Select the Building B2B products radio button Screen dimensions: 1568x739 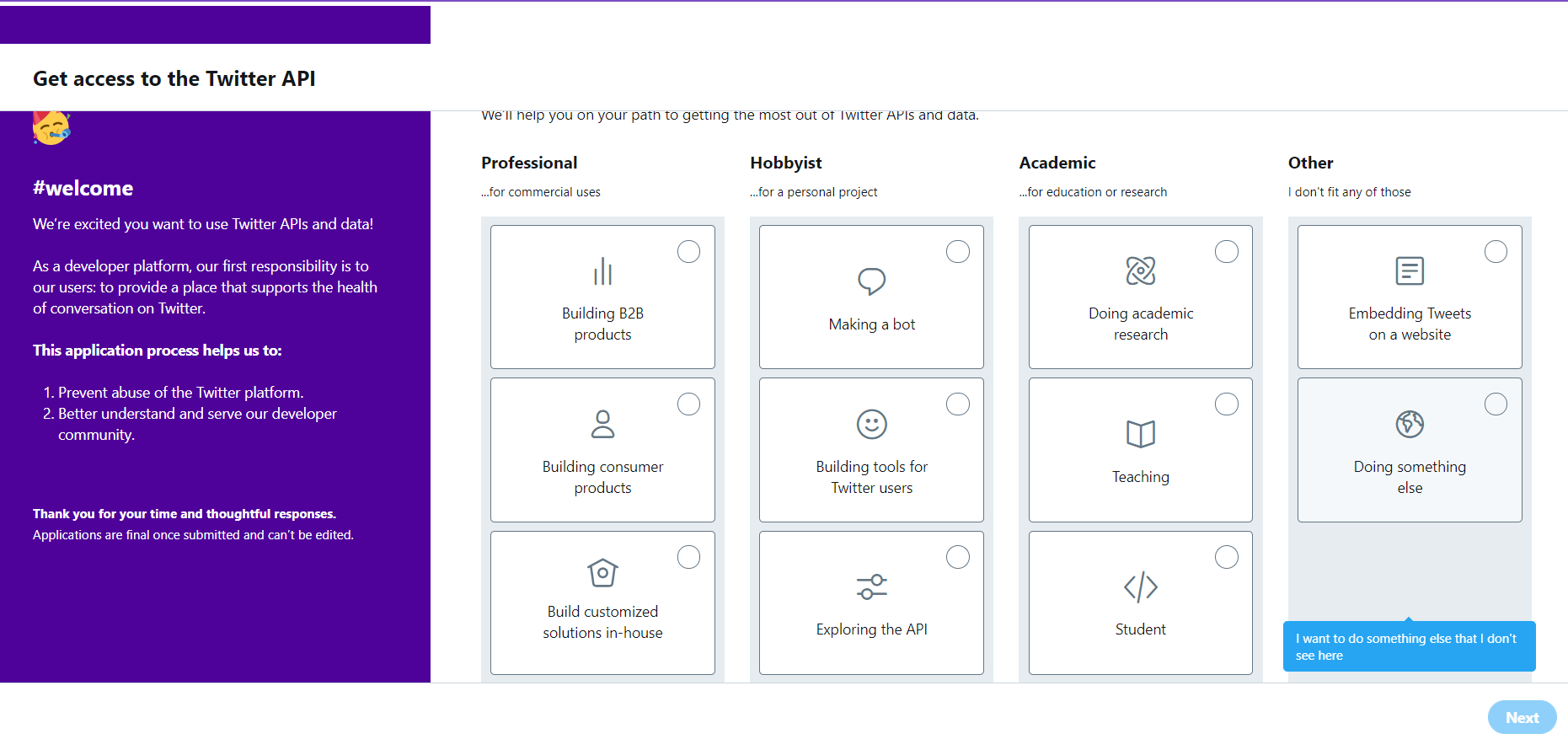688,251
